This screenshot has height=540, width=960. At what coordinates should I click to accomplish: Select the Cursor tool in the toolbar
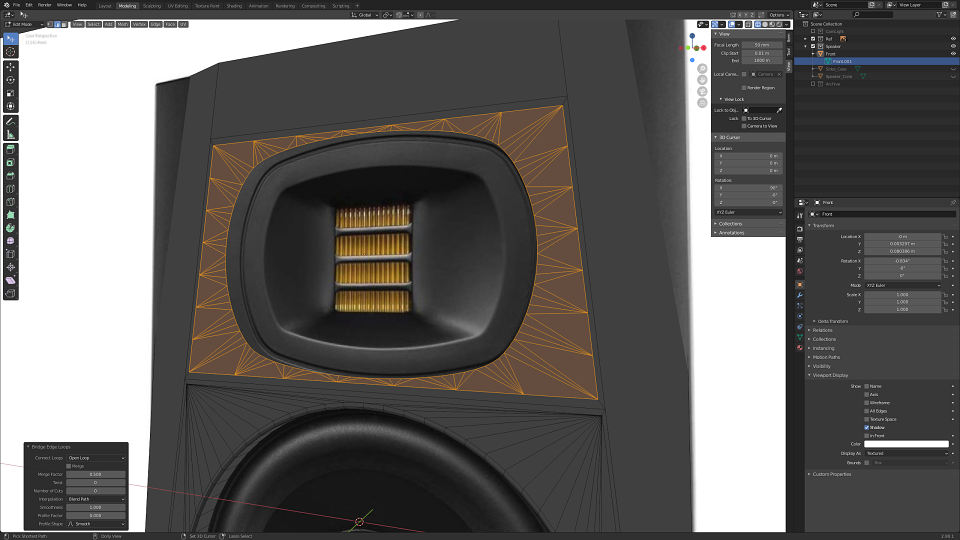[x=10, y=52]
